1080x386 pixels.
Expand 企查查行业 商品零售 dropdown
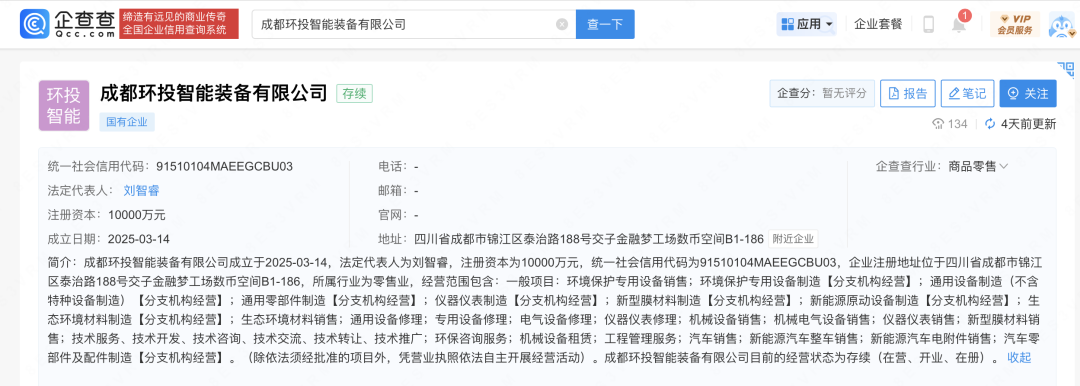pos(978,166)
